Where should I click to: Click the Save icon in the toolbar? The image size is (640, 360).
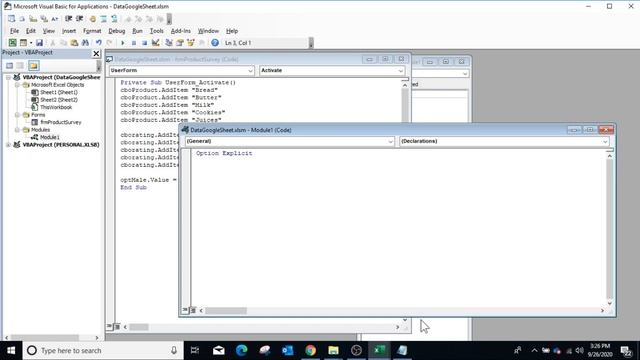39,42
